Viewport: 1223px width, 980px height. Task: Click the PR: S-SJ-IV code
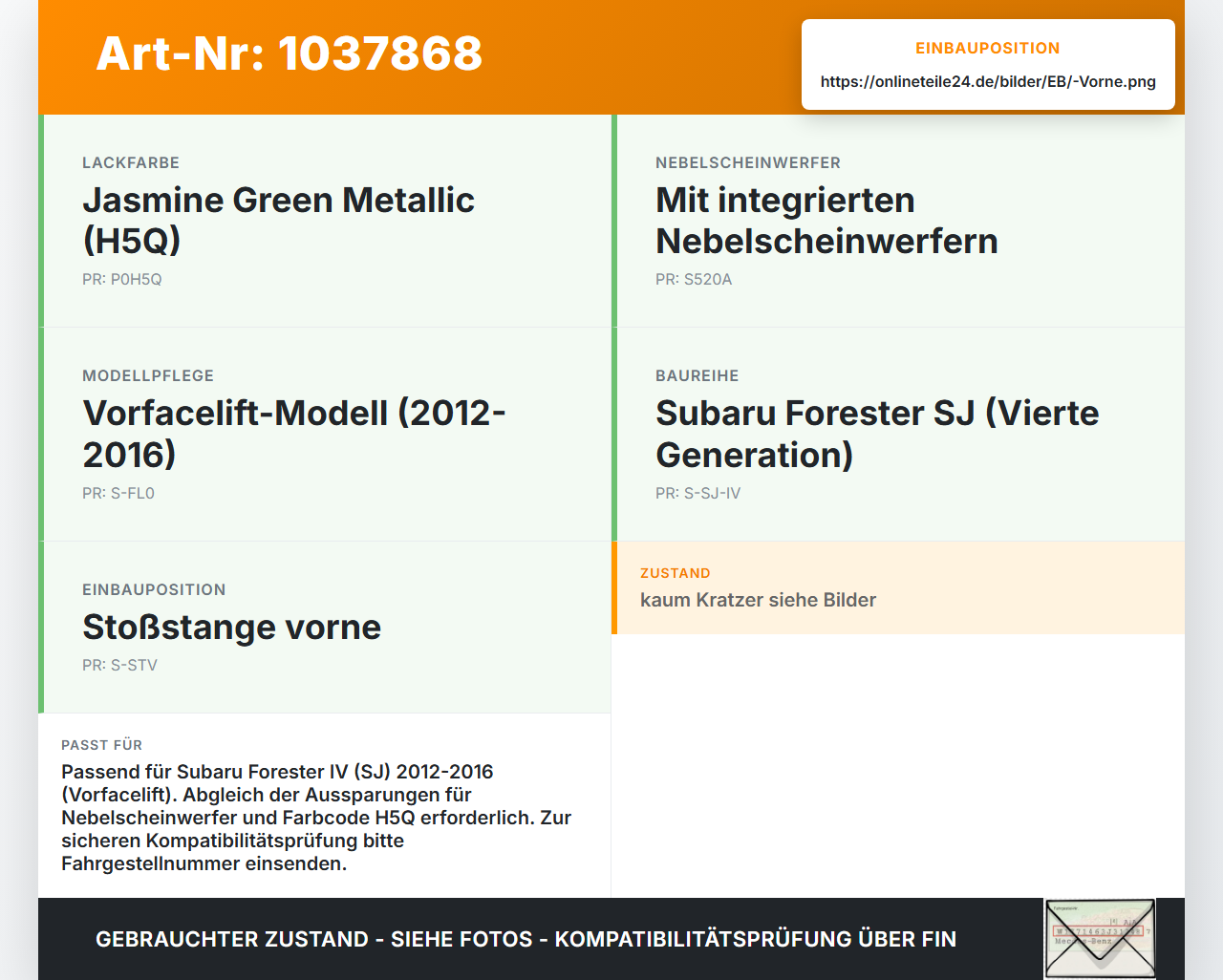[697, 494]
